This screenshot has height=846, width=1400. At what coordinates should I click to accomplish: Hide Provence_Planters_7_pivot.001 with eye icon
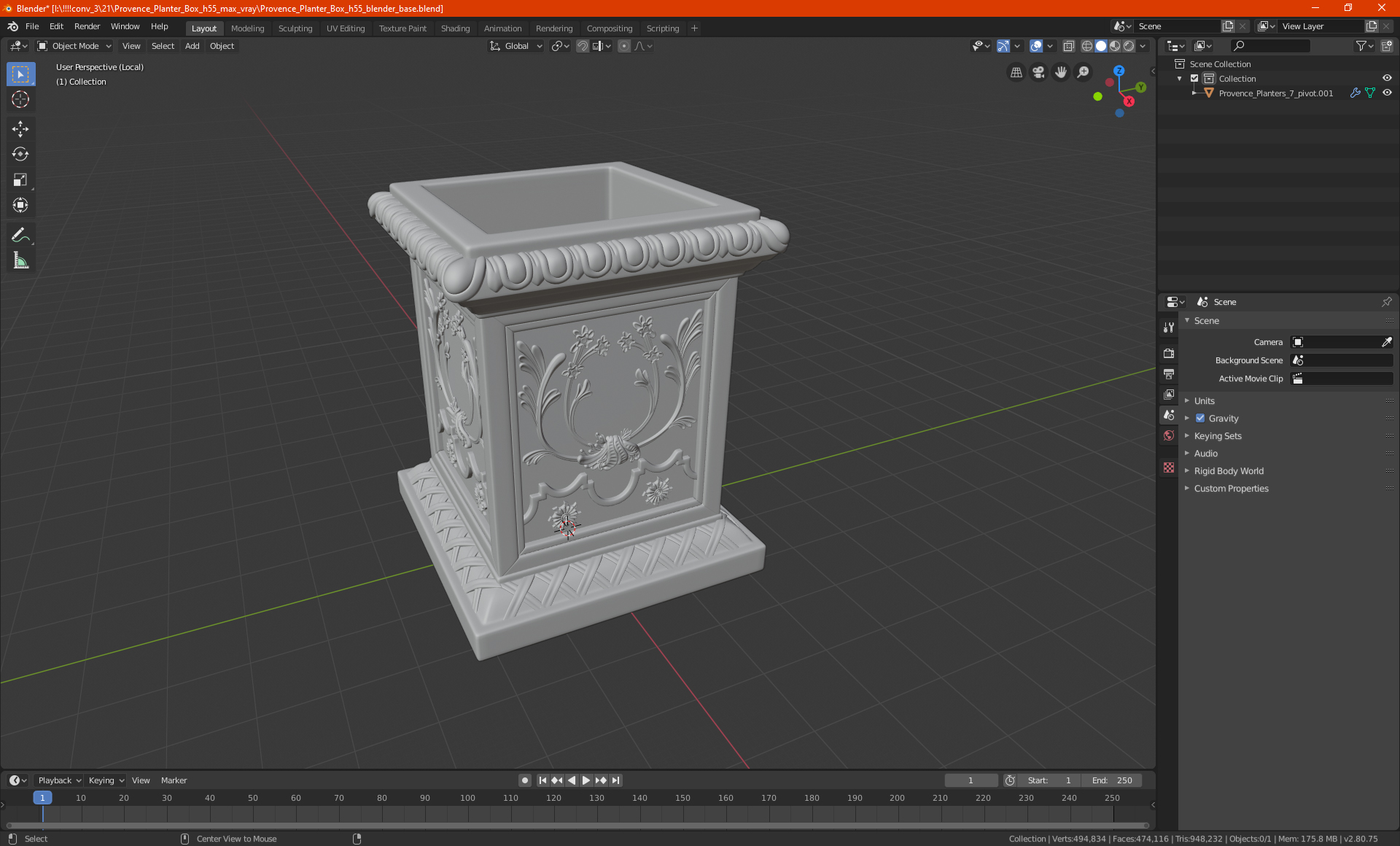pyautogui.click(x=1387, y=93)
